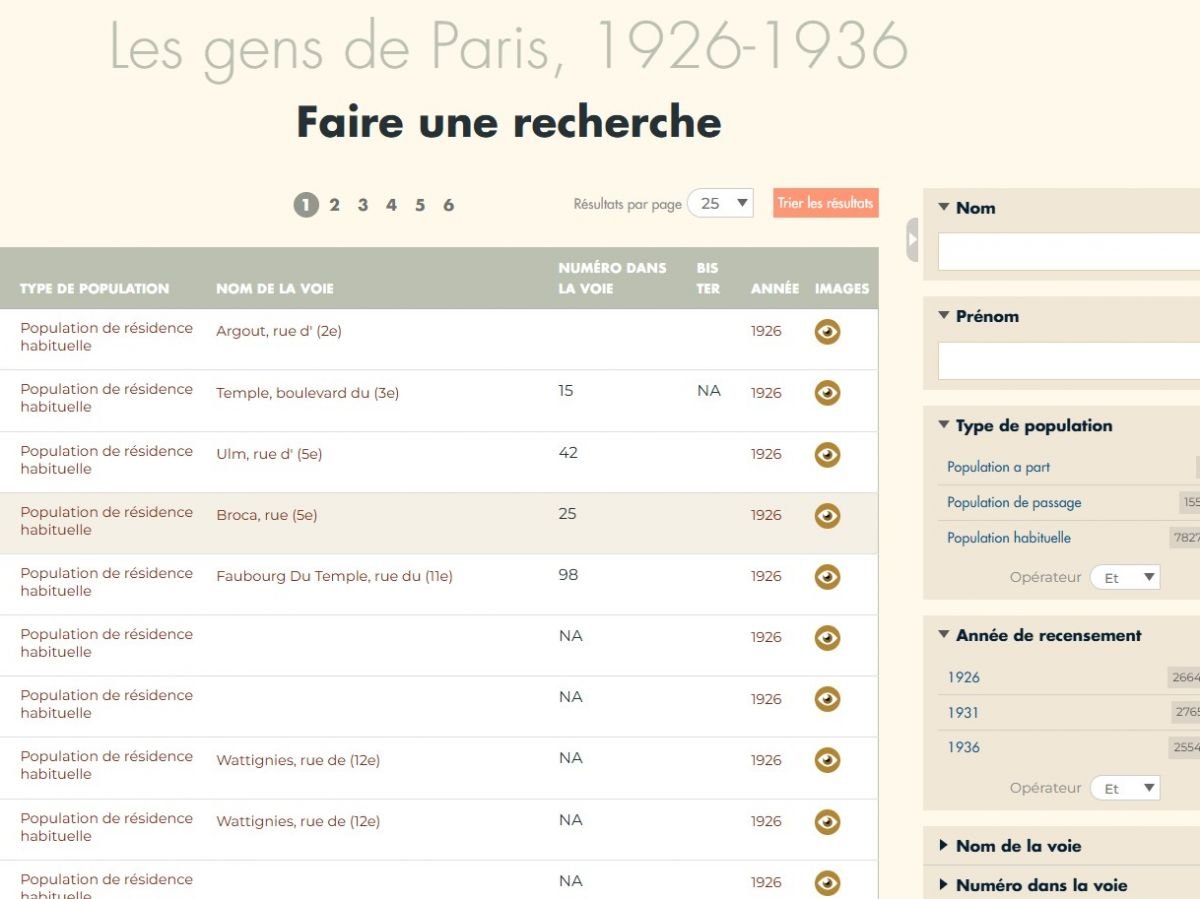This screenshot has height=899, width=1200.
Task: Open image viewer for Argout, rue d' row
Action: click(x=827, y=332)
